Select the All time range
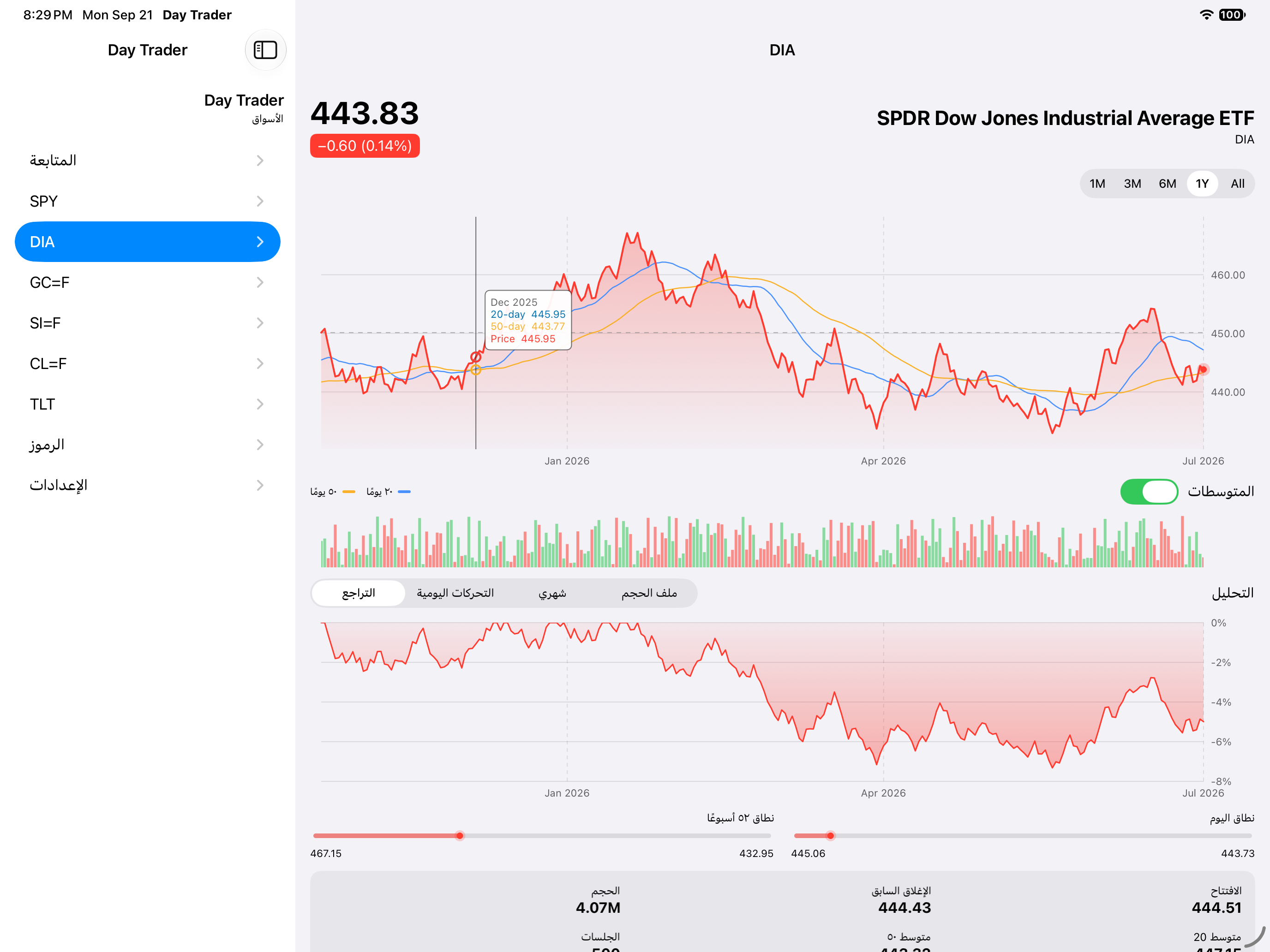 point(1237,184)
